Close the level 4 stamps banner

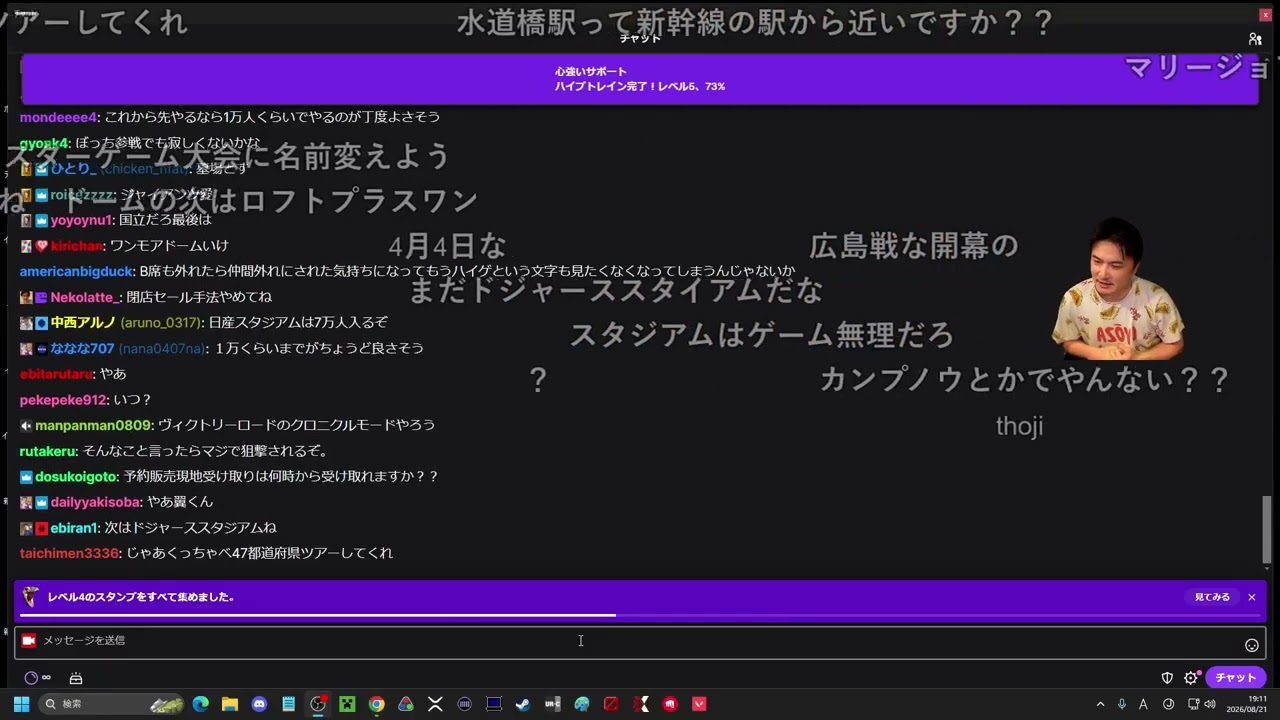[1251, 597]
